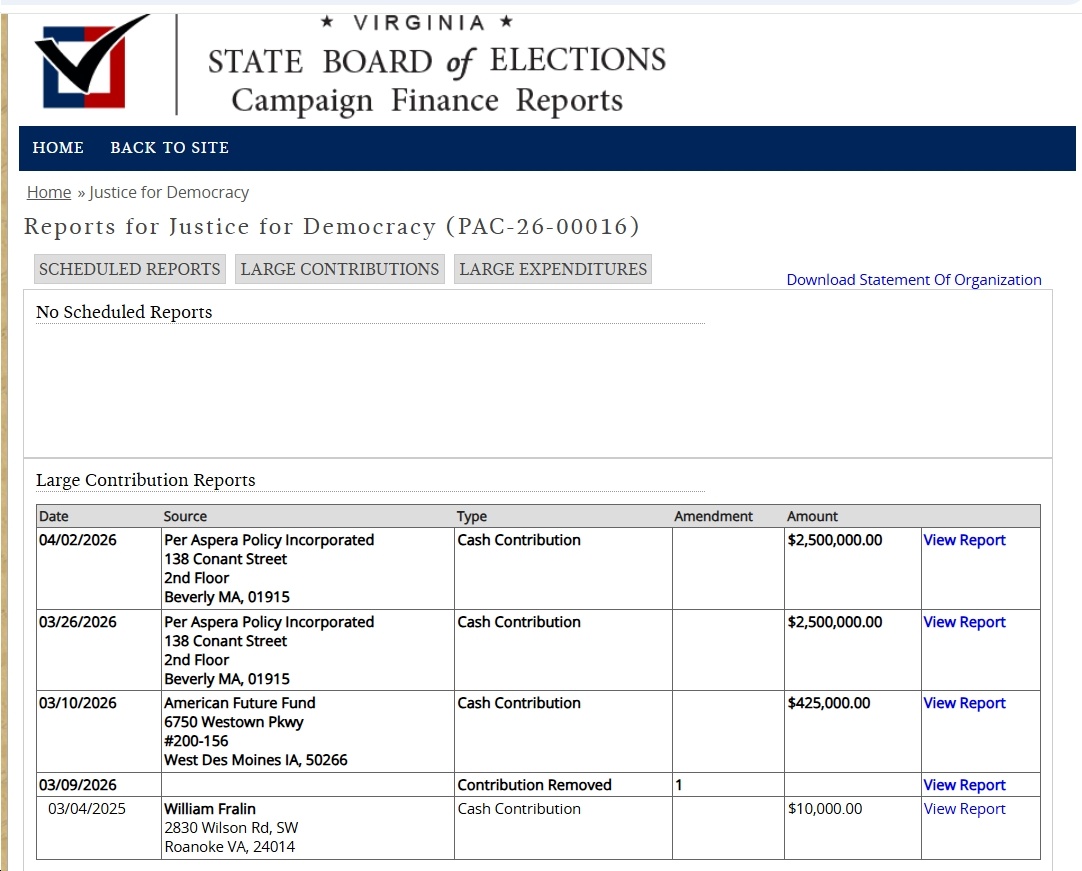Click the Source column header
The width and height of the screenshot is (1082, 871).
coord(185,516)
